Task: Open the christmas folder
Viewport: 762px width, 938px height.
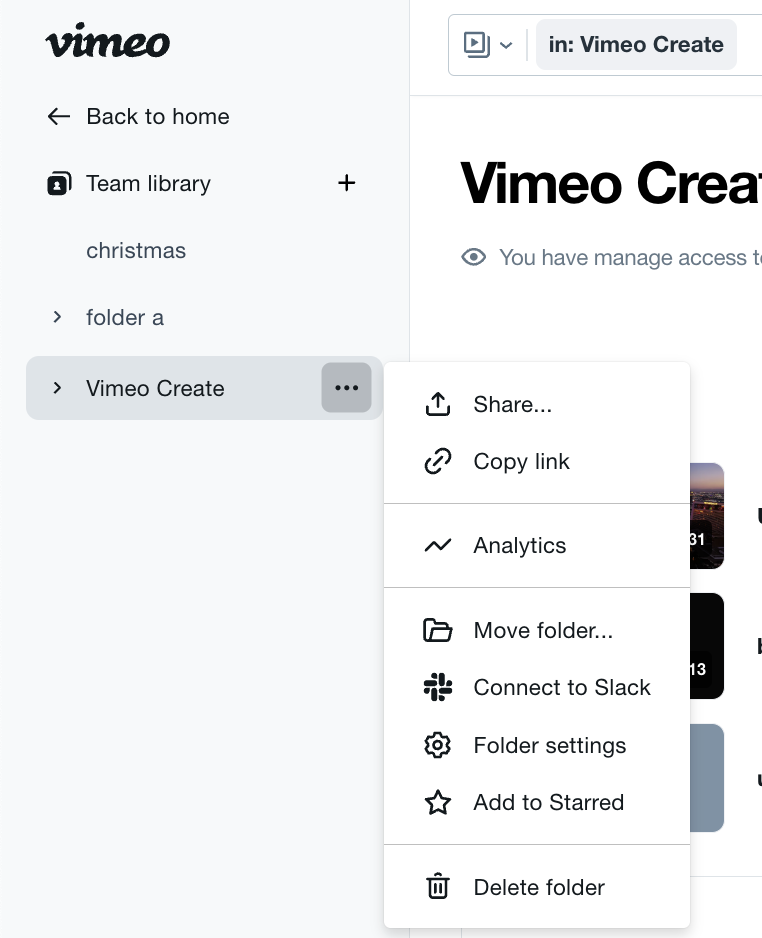Action: [x=136, y=250]
